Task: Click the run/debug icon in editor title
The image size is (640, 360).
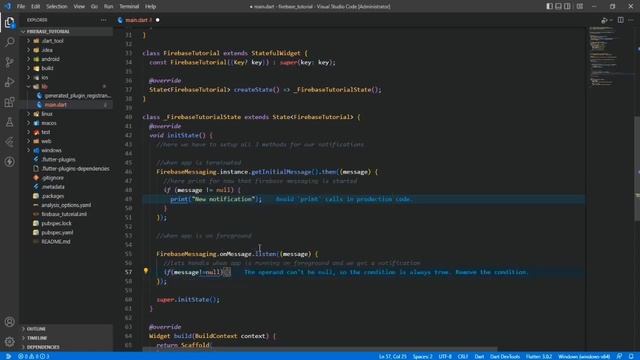Action: tap(604, 20)
